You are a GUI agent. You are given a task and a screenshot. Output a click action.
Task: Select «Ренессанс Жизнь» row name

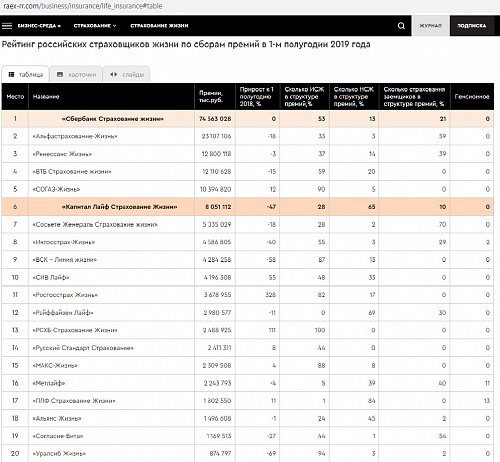(x=62, y=154)
